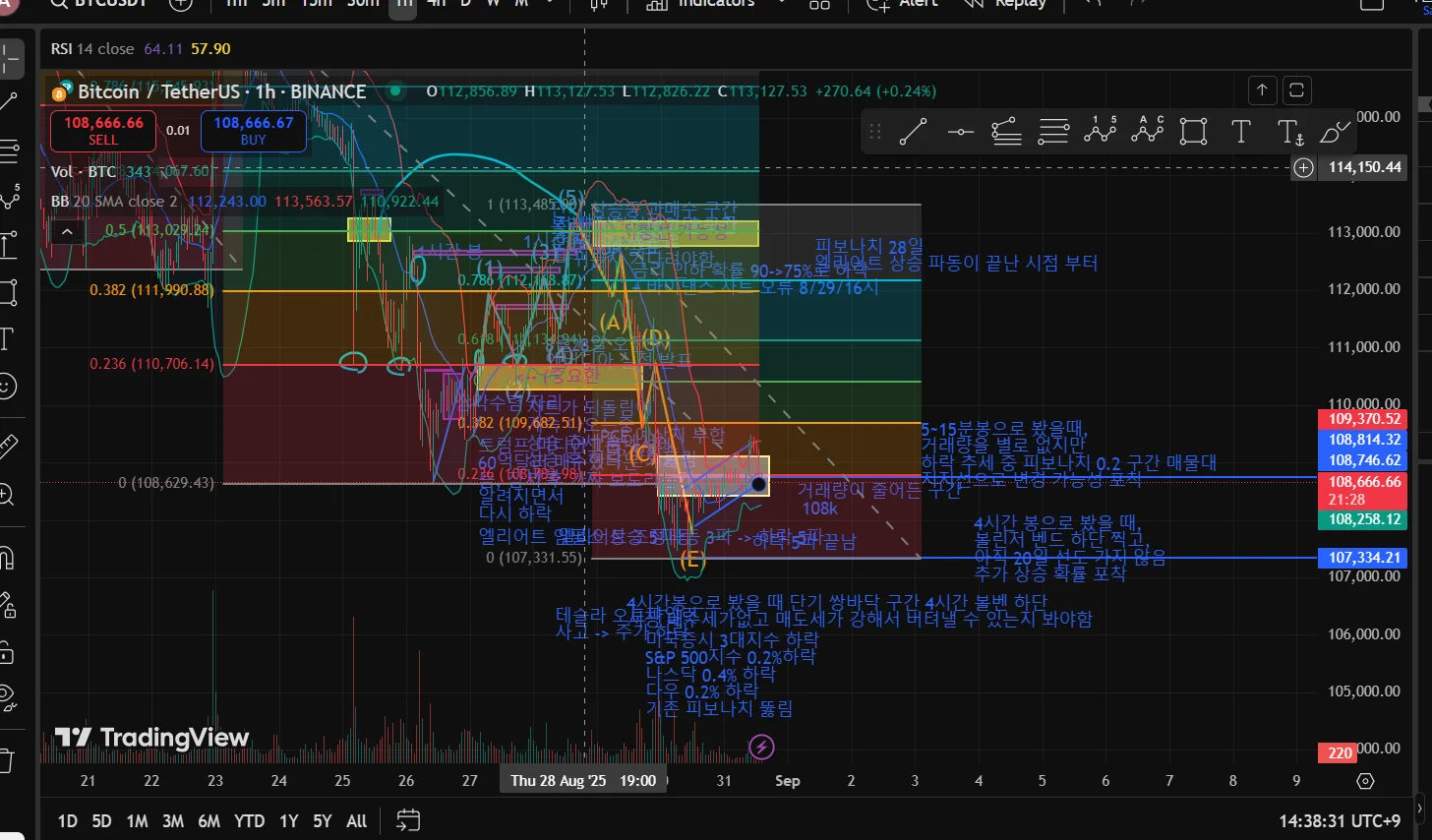1432x840 pixels.
Task: Click the SELL 108,666.66 button
Action: [x=103, y=131]
